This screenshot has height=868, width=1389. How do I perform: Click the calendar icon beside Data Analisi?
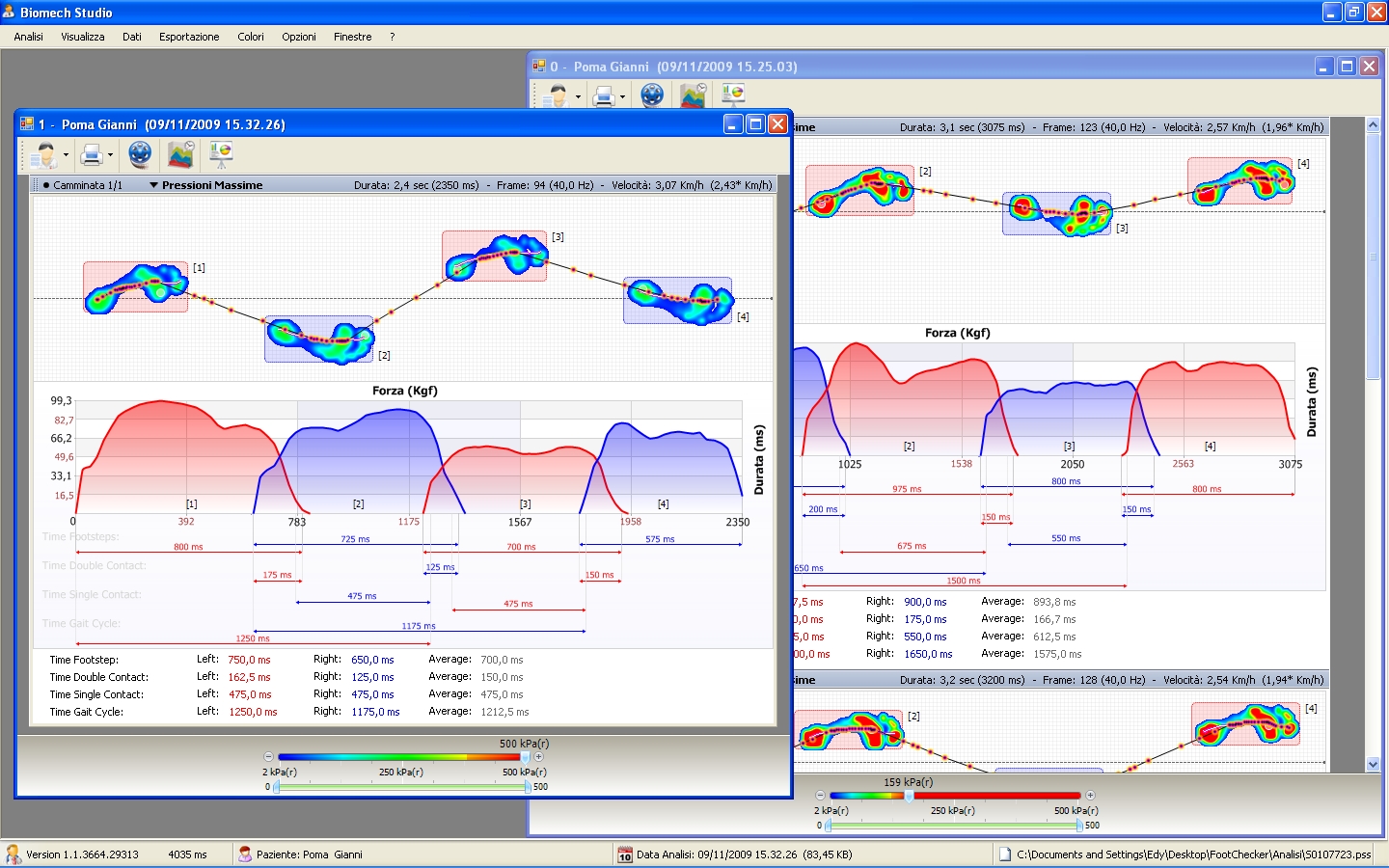625,854
